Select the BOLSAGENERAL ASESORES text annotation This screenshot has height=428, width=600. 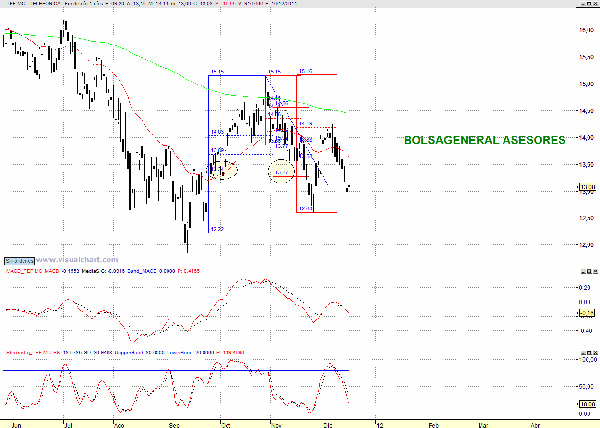click(x=484, y=140)
